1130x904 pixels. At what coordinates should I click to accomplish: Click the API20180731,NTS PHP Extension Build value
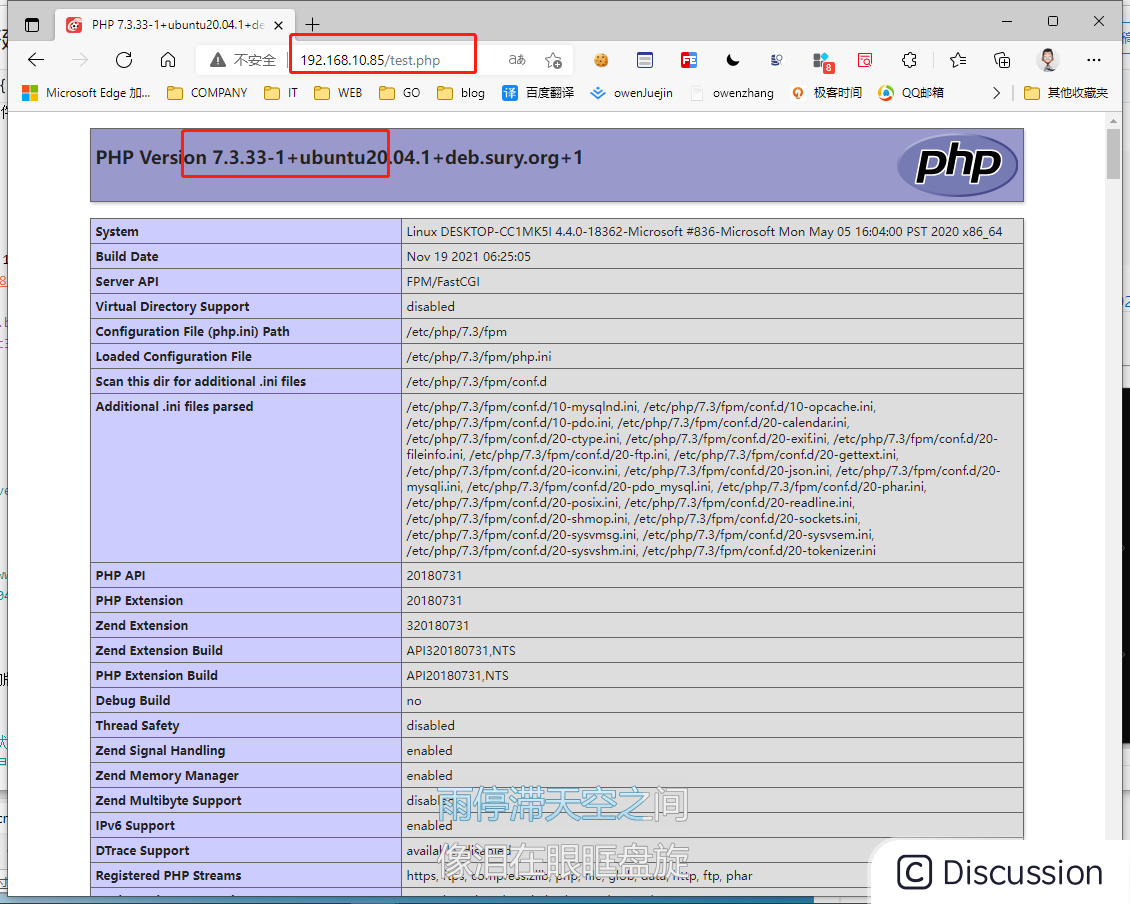click(x=458, y=675)
